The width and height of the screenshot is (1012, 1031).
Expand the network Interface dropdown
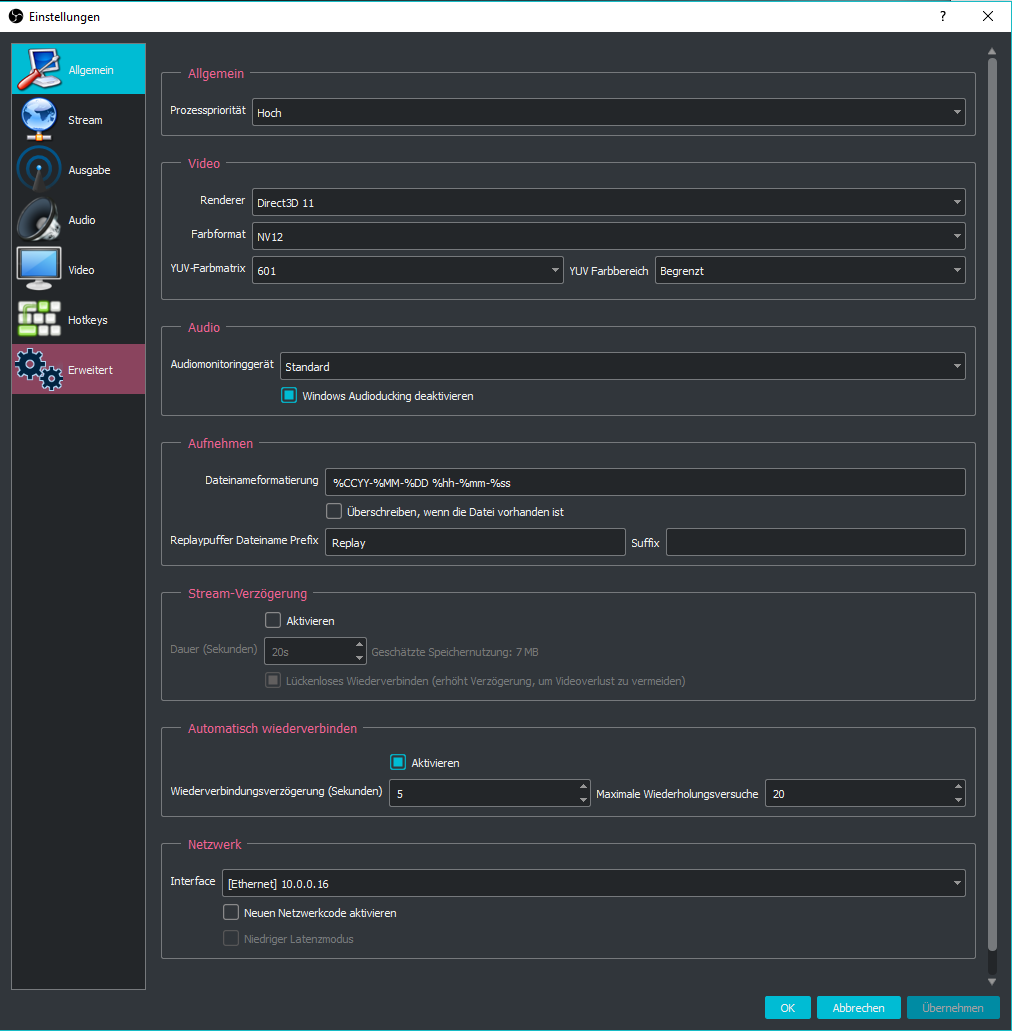tap(593, 883)
